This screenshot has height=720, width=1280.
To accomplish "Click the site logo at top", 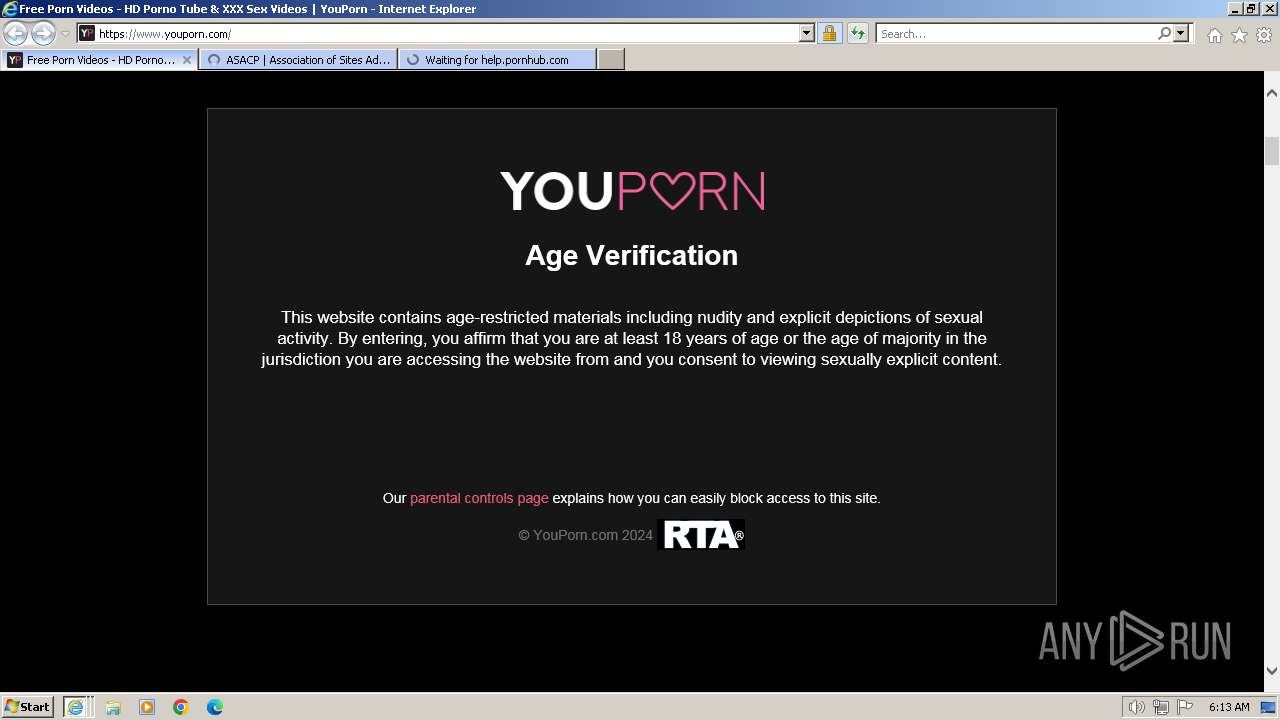I will [x=632, y=191].
